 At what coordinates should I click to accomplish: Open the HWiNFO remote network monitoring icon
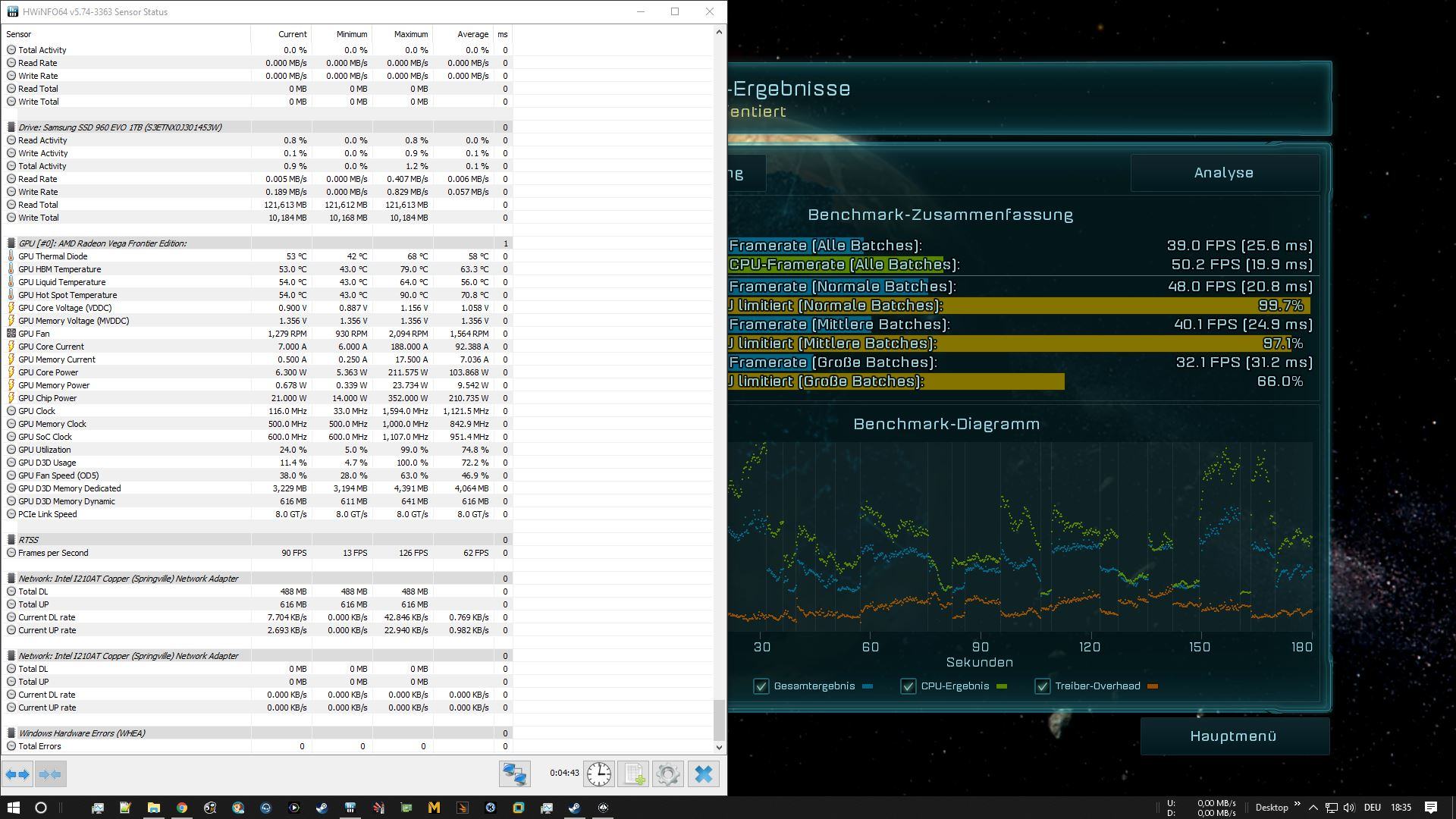point(514,774)
